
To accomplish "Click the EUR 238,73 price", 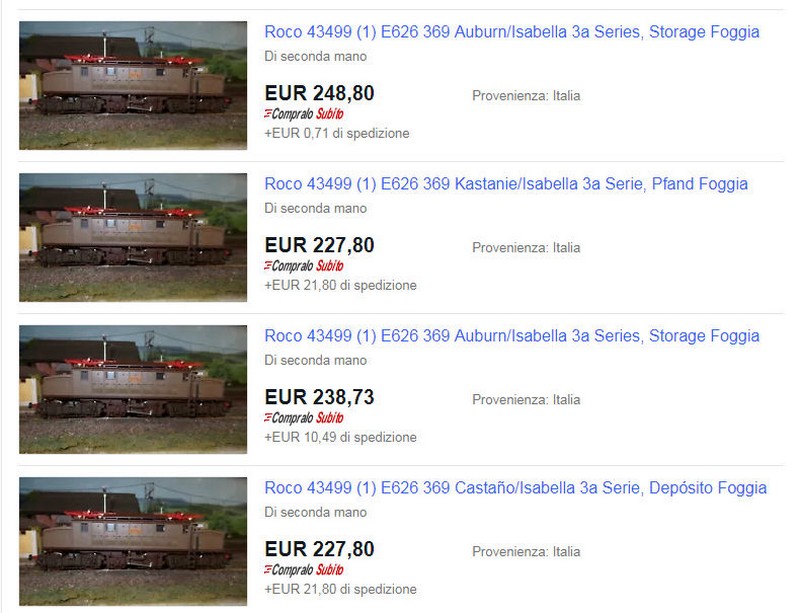I will [319, 398].
